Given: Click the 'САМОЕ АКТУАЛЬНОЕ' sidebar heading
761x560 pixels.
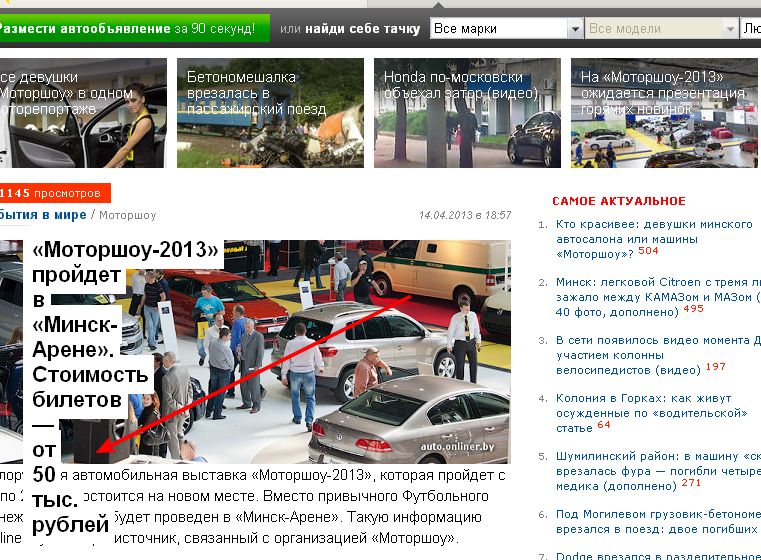Looking at the screenshot, I should pyautogui.click(x=619, y=201).
